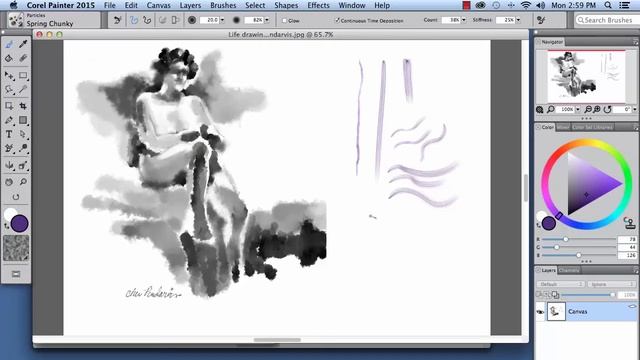Switch to the Mixer tab
The image size is (640, 360).
tap(562, 127)
